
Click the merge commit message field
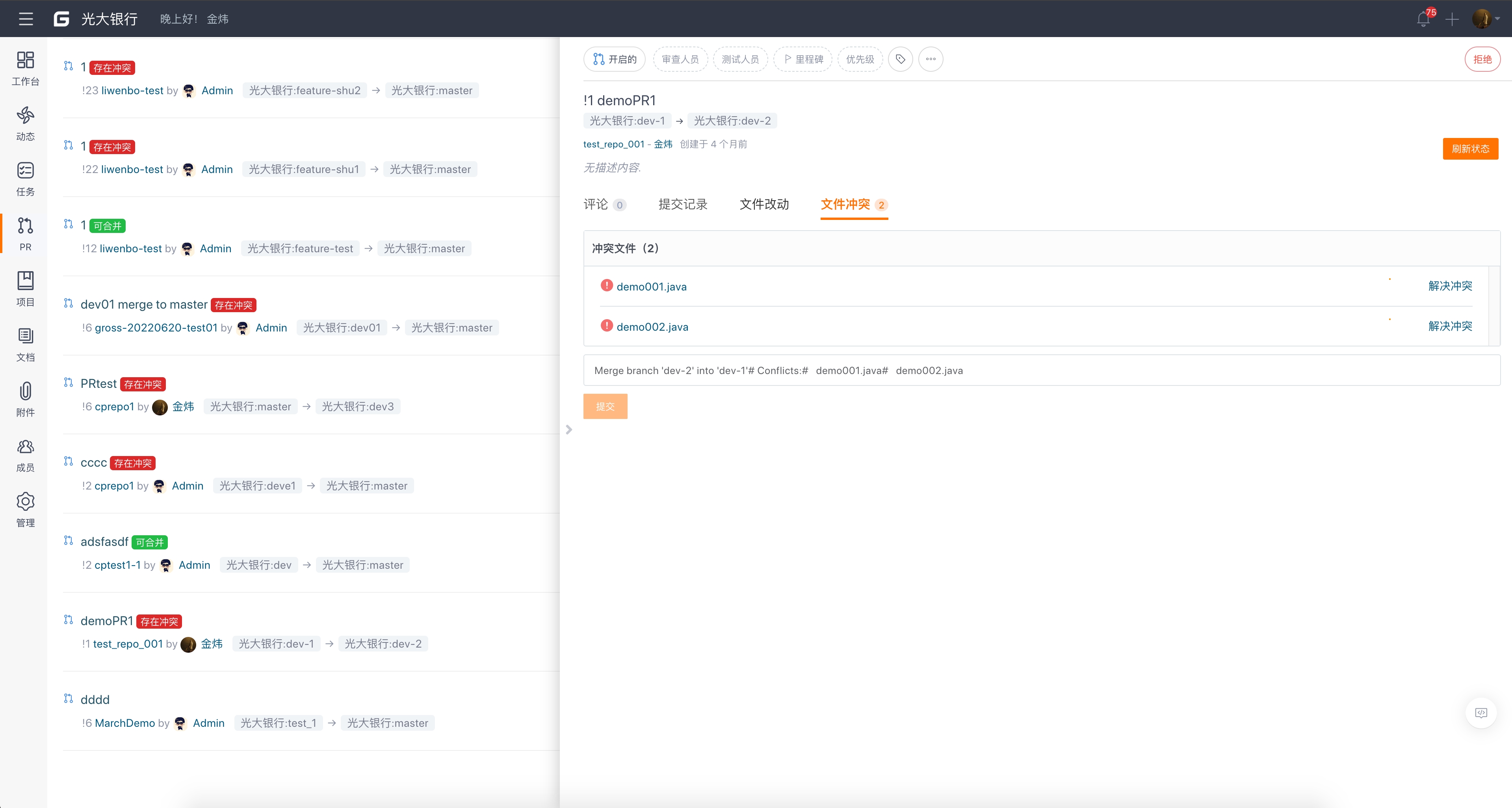pos(1041,370)
